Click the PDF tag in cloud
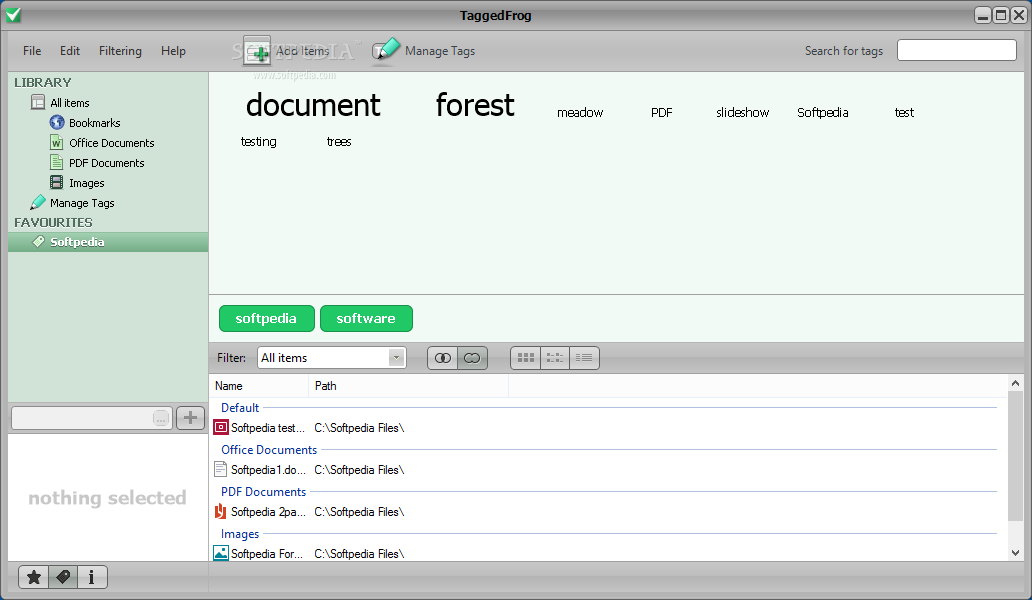The image size is (1032, 600). click(661, 112)
